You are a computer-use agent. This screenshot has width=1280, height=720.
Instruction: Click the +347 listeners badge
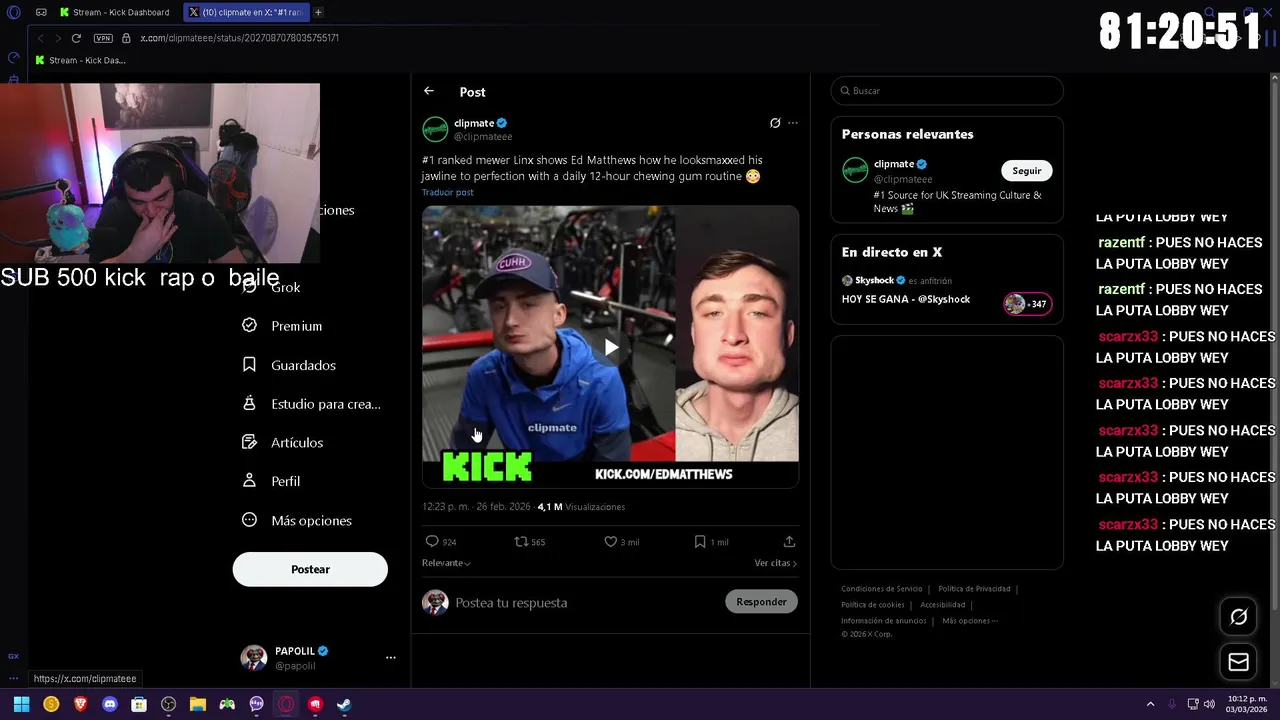[x=1028, y=304]
